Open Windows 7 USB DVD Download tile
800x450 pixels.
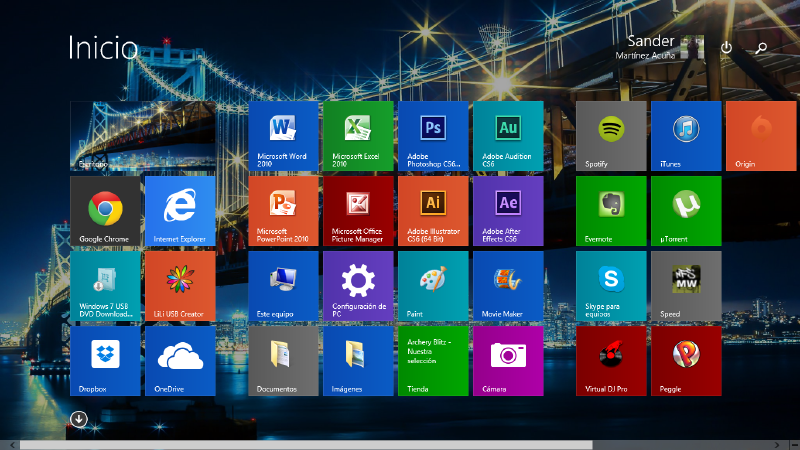click(105, 286)
